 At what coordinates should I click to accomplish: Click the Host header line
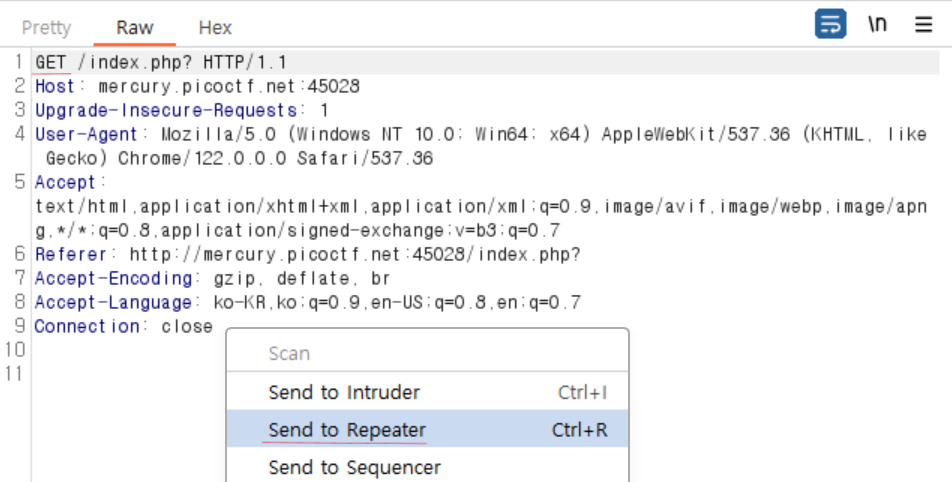click(x=197, y=86)
